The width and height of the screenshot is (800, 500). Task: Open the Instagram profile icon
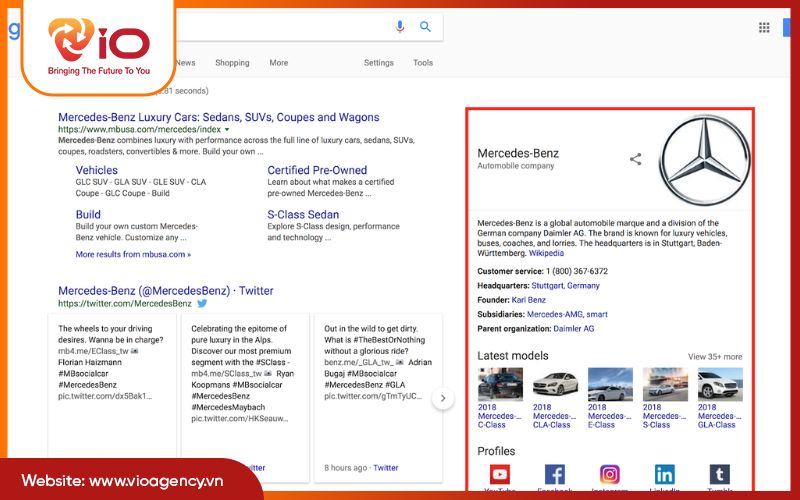[x=610, y=476]
